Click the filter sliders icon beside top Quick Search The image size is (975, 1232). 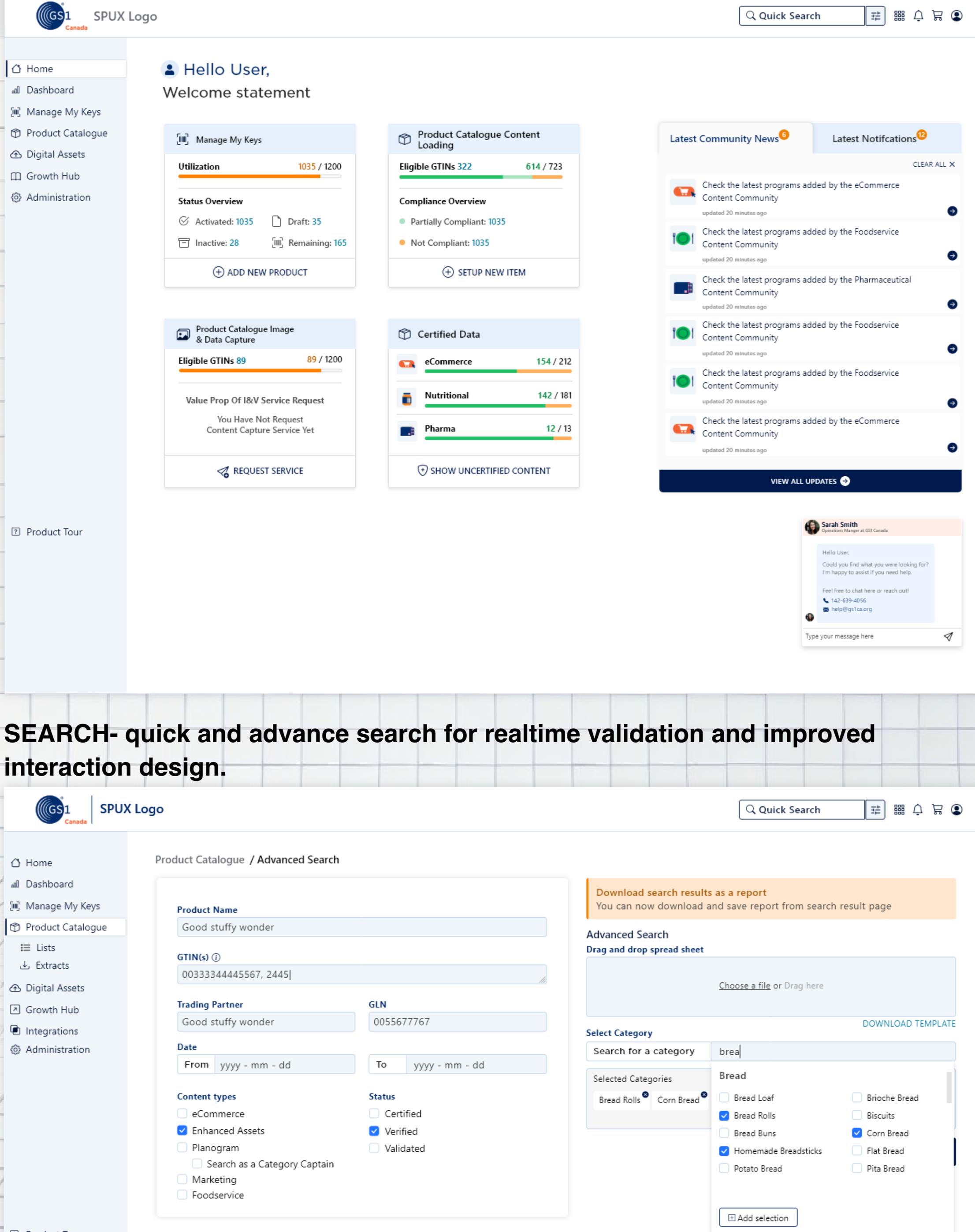coord(875,16)
